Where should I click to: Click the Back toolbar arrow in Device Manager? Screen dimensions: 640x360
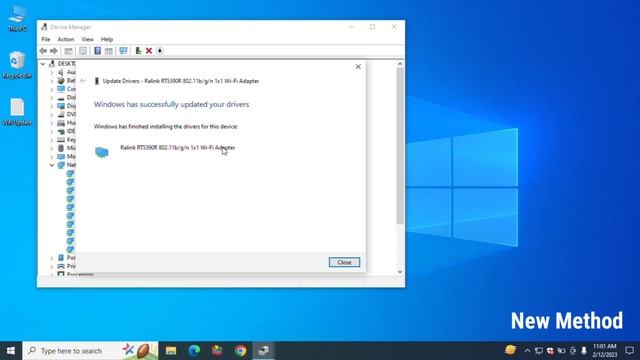coord(43,51)
